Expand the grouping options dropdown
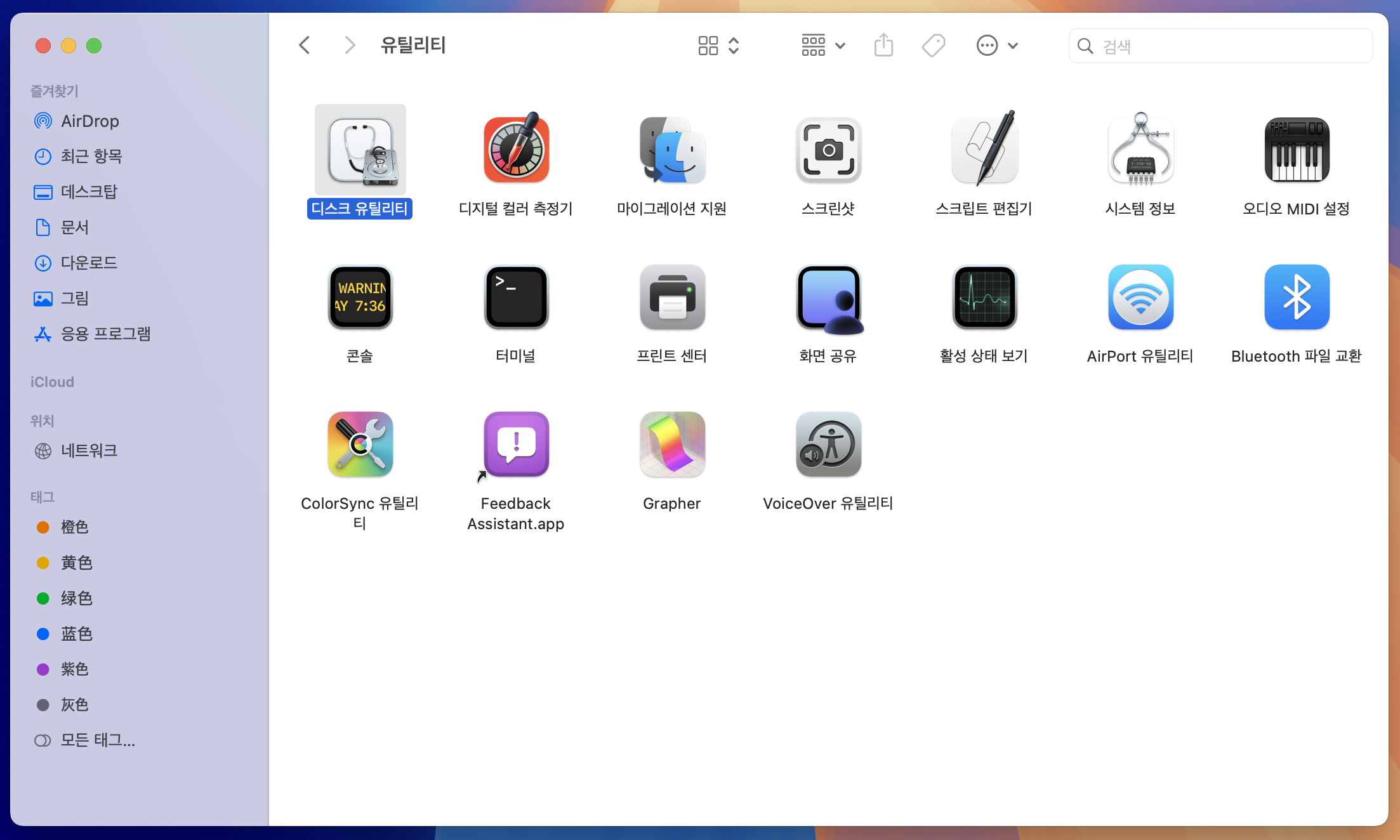The image size is (1400, 840). click(823, 46)
